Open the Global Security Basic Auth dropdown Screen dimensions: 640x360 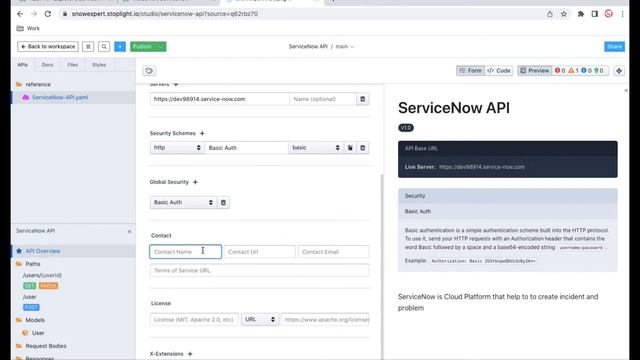click(x=183, y=202)
